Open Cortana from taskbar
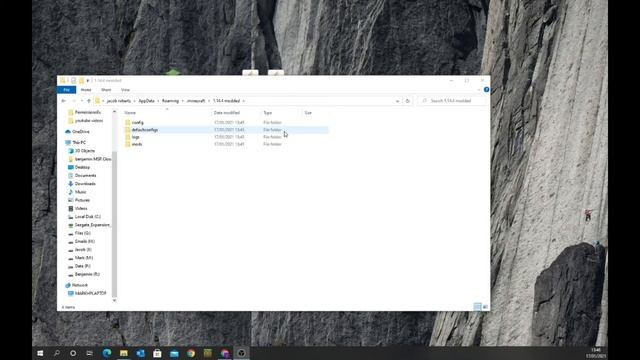 coord(73,353)
